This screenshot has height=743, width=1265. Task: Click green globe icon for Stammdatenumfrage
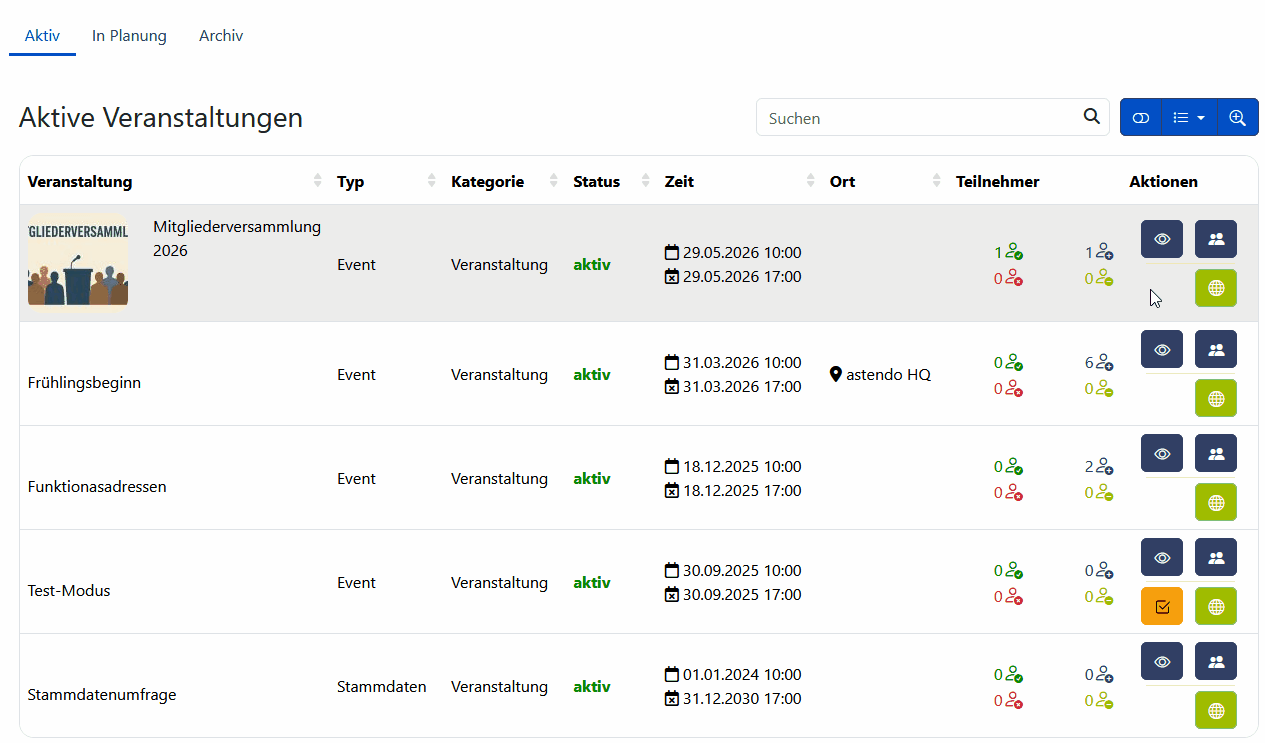tap(1215, 710)
